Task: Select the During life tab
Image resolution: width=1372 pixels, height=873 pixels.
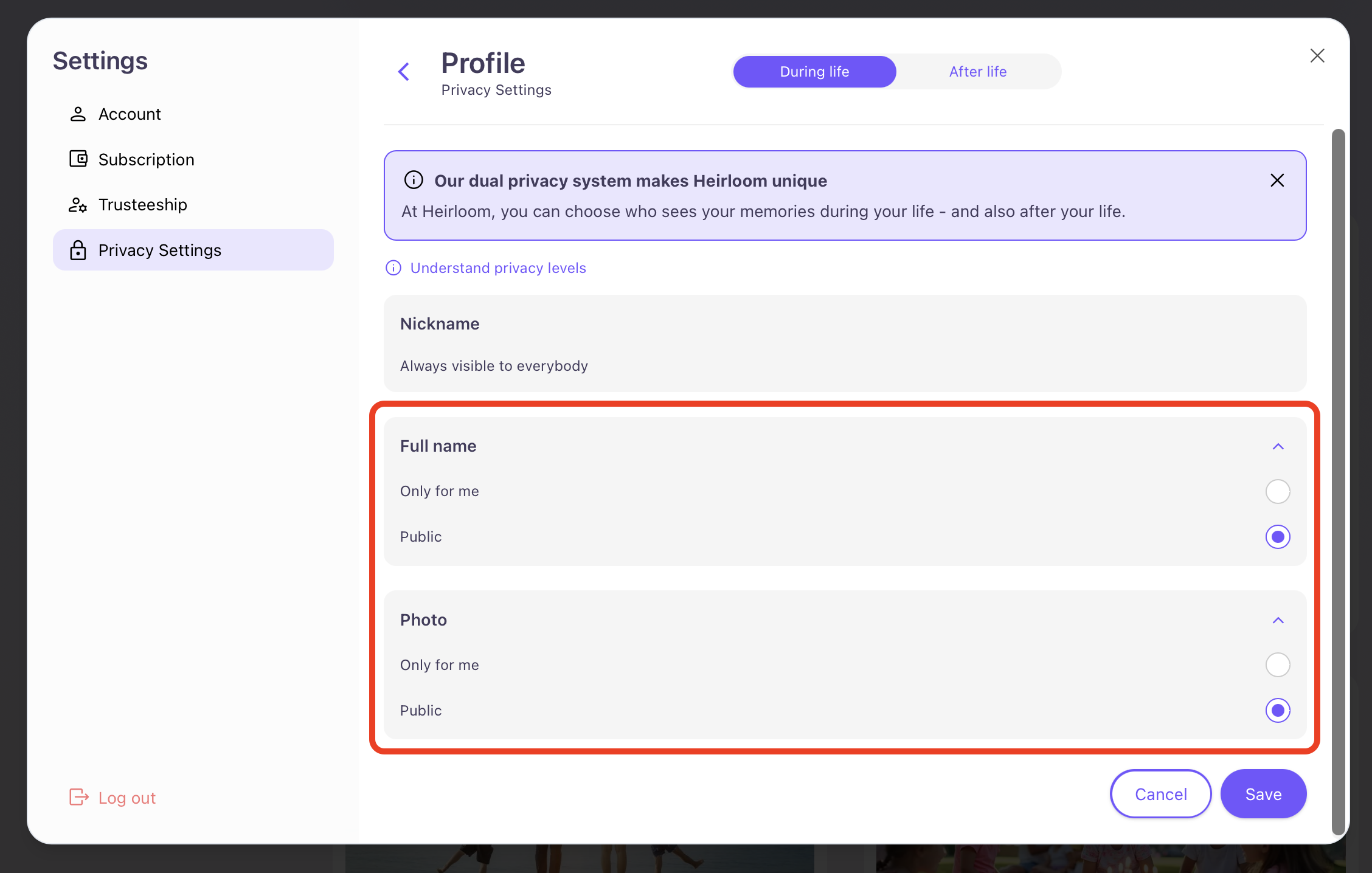Action: pyautogui.click(x=814, y=72)
